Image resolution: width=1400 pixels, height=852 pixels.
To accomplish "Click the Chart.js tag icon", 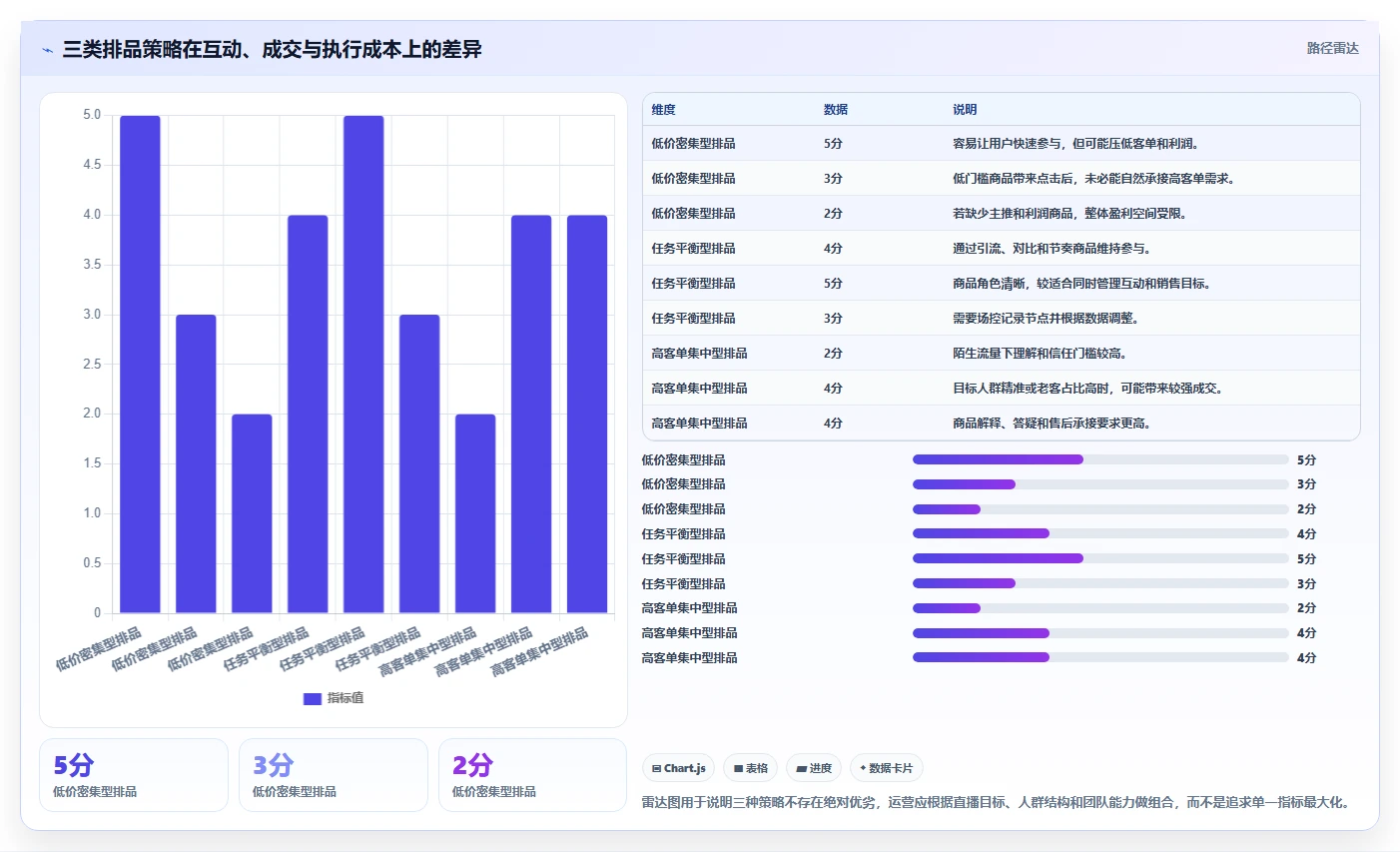I will click(x=656, y=768).
